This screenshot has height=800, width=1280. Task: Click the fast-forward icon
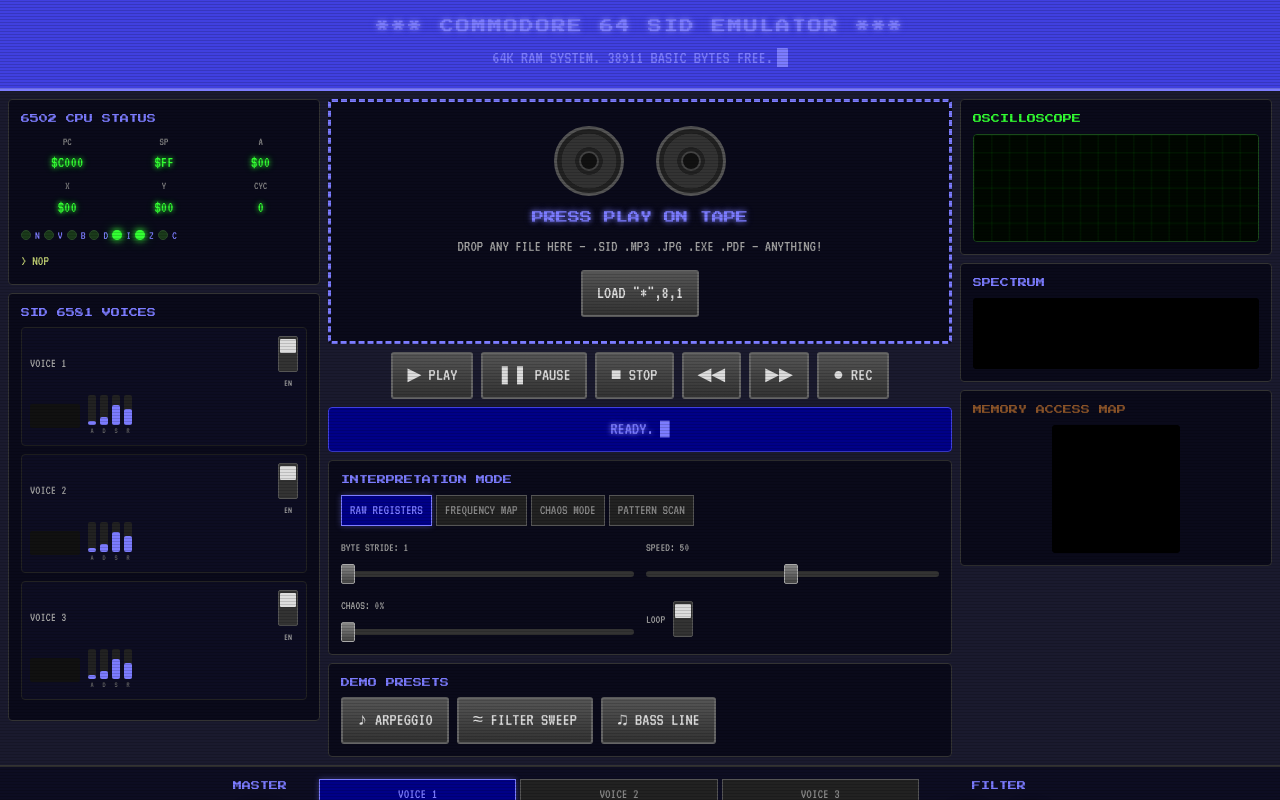[x=778, y=375]
